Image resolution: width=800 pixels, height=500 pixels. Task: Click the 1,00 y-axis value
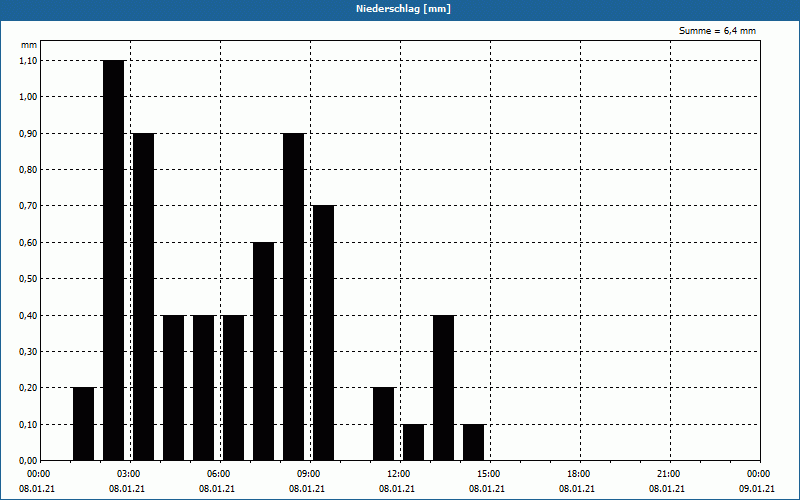(28, 97)
